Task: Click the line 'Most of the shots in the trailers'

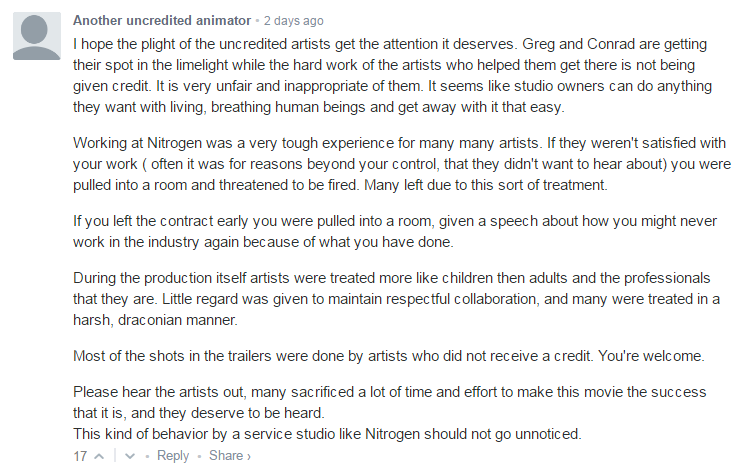Action: pyautogui.click(x=389, y=356)
